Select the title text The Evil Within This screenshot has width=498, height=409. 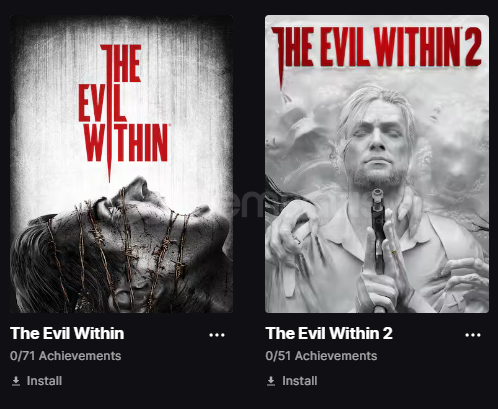click(x=67, y=333)
